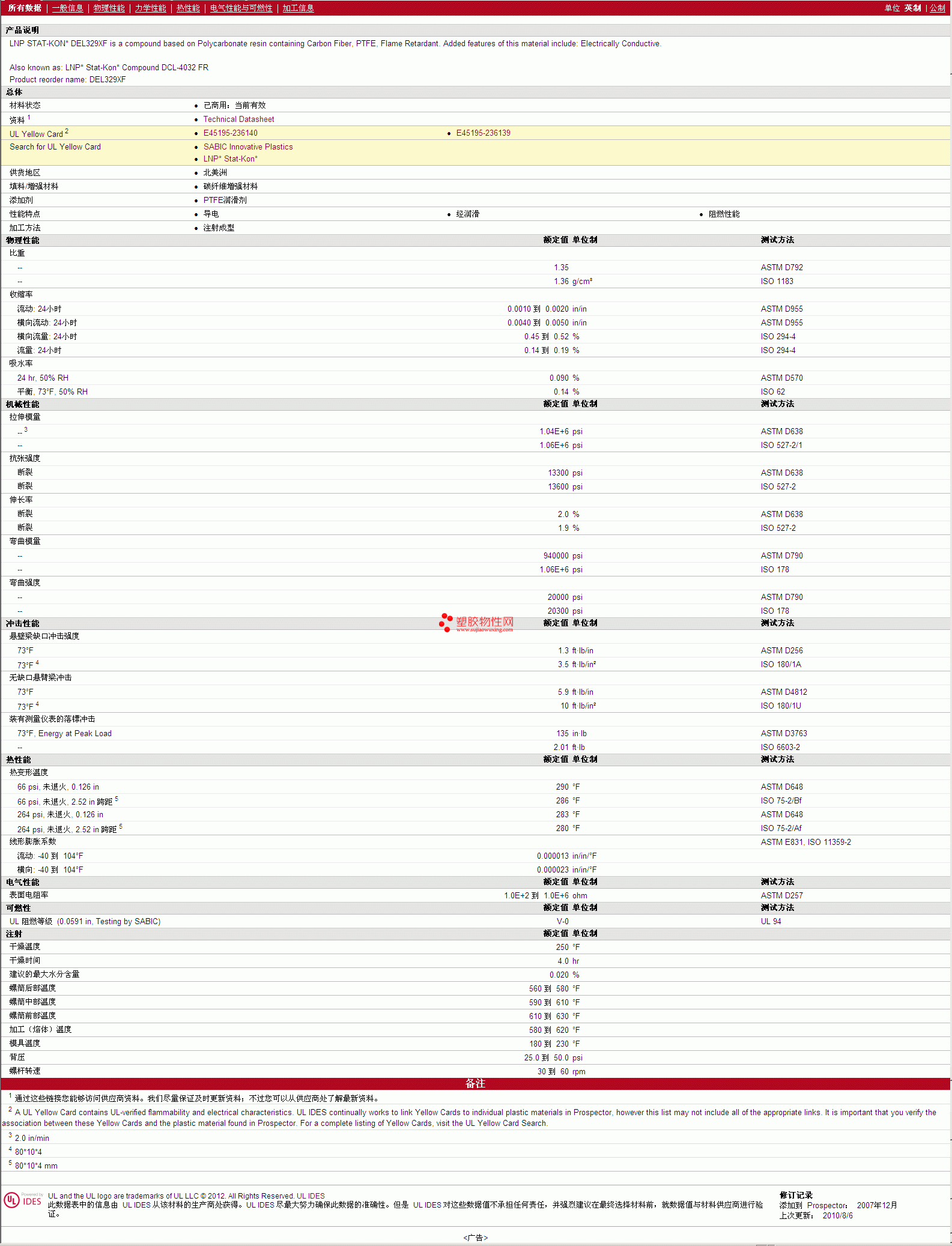Search yellow cards for SABIC Innovative Plastics
This screenshot has height=1246, width=952.
coord(248,147)
